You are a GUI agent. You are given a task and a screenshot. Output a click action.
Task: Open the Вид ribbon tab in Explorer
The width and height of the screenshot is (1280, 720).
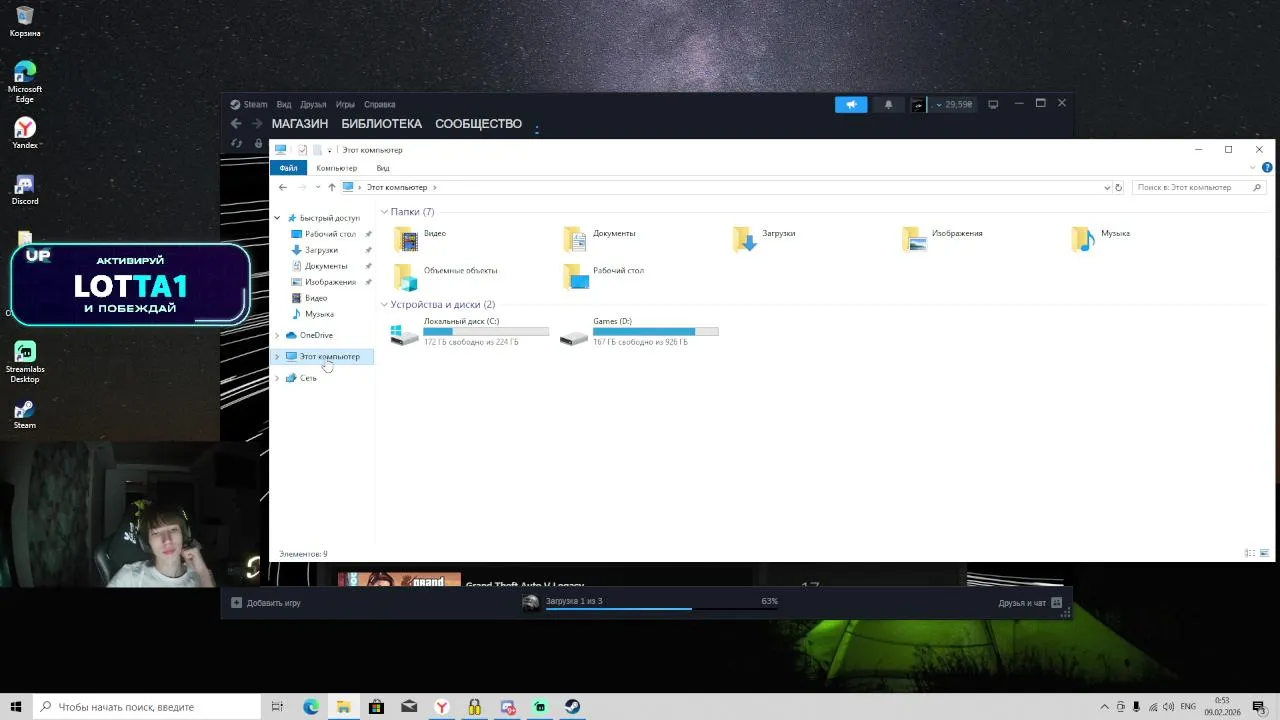(x=383, y=168)
